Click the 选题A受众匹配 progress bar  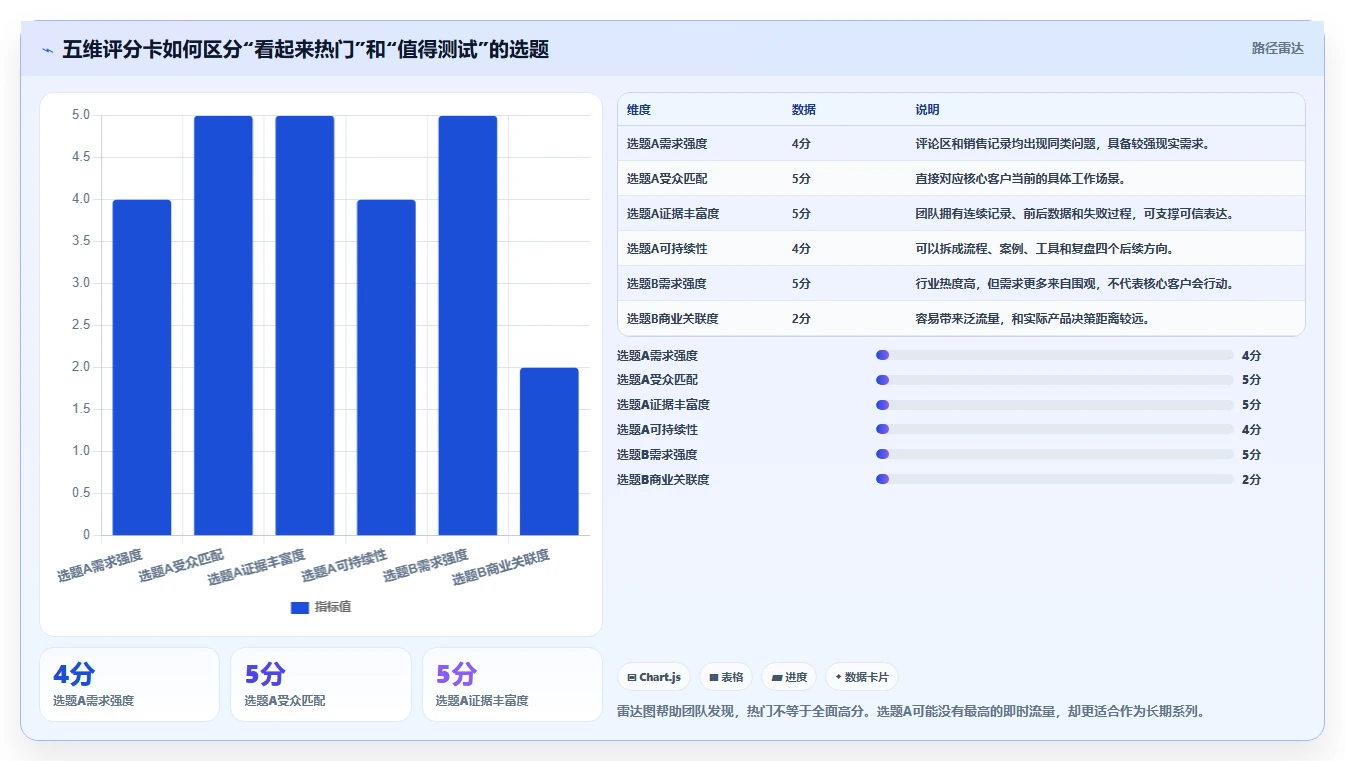point(1054,380)
